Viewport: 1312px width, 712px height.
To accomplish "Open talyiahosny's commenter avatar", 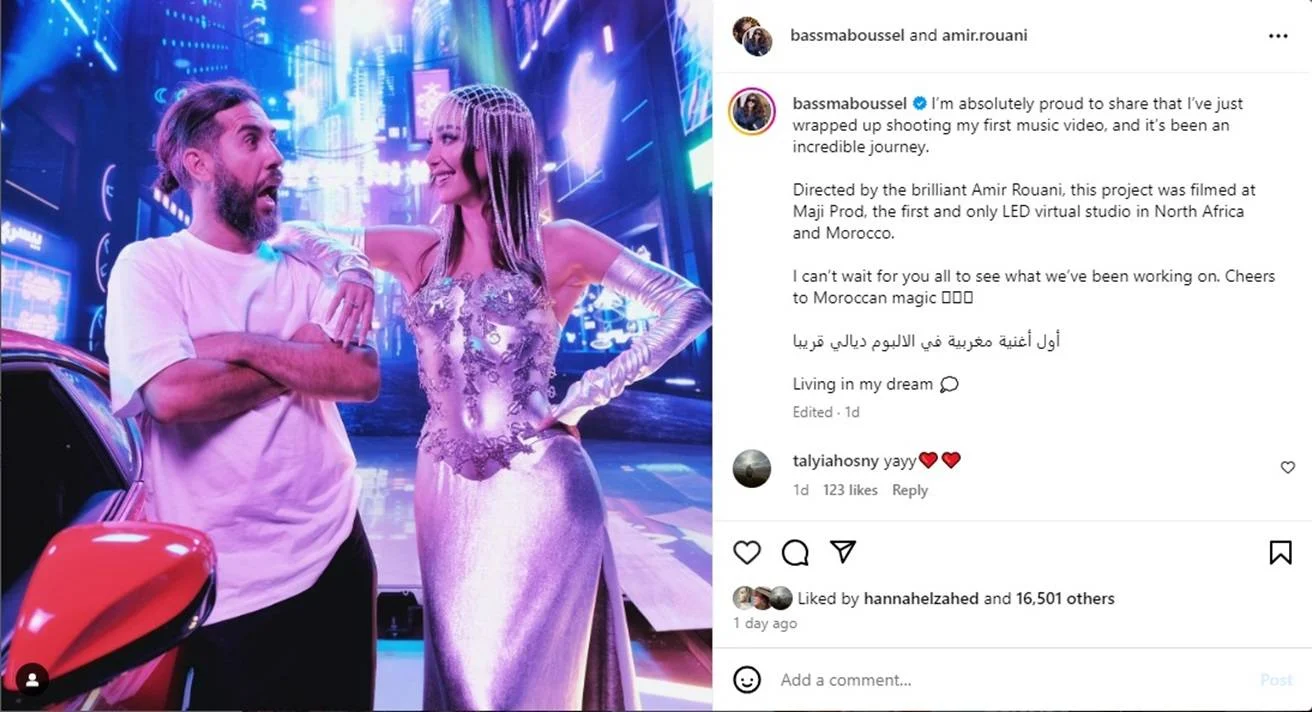I will click(752, 468).
